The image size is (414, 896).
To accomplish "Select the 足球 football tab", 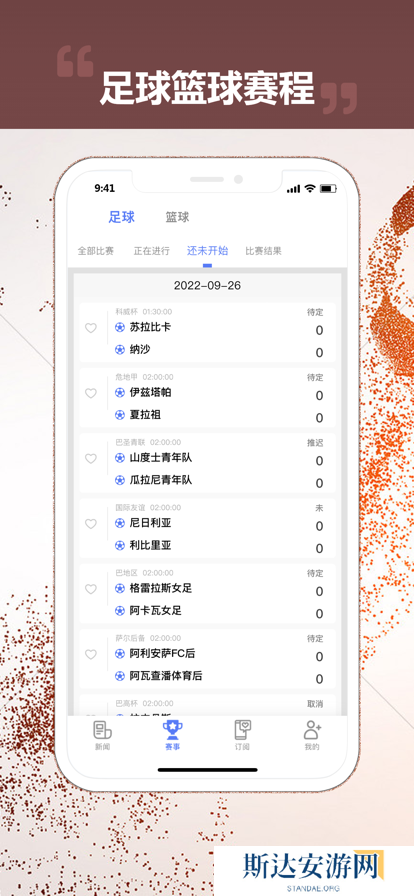I will point(122,217).
